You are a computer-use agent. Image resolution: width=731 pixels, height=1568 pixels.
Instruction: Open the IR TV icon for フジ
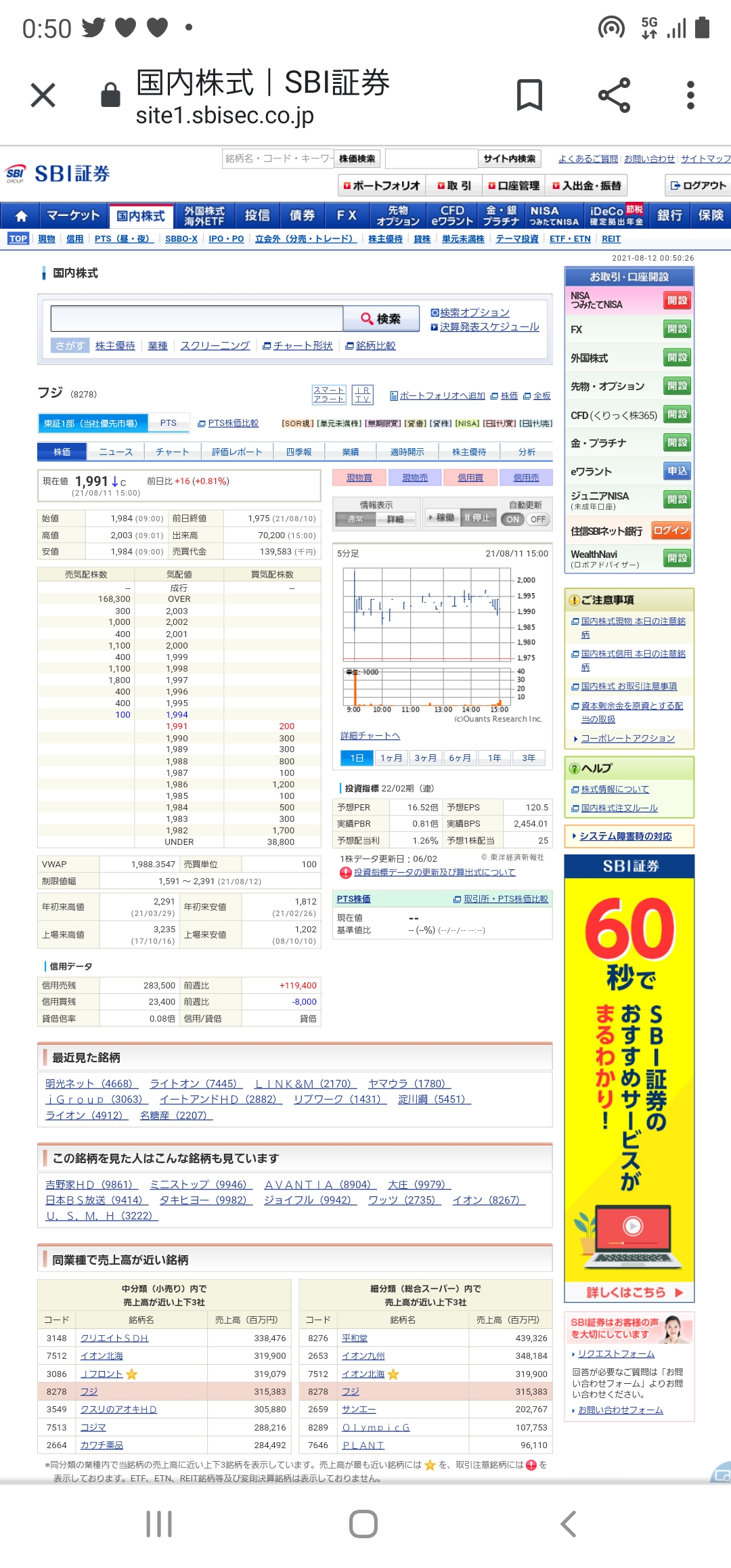point(363,395)
